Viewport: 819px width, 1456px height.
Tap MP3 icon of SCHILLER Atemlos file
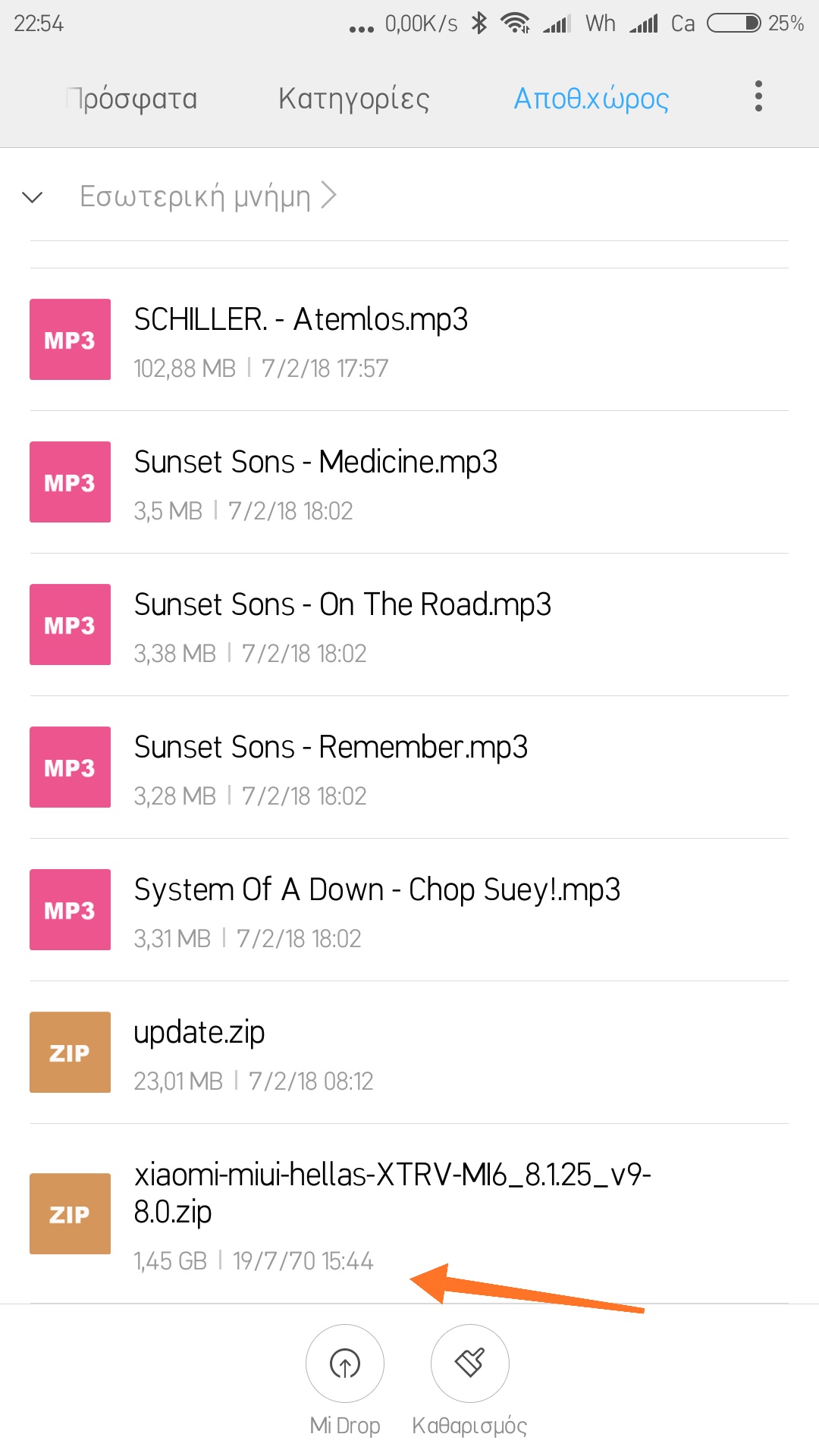[x=70, y=340]
